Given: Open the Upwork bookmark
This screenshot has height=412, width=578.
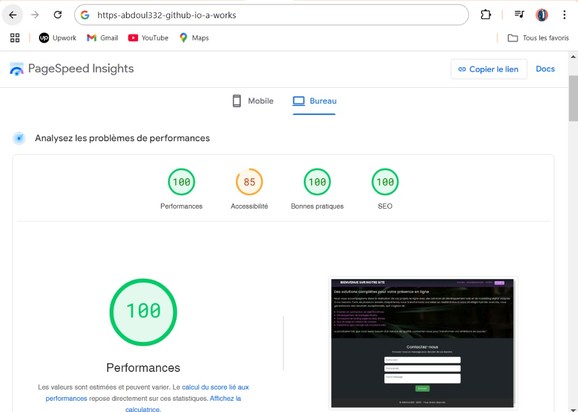Looking at the screenshot, I should (x=58, y=38).
